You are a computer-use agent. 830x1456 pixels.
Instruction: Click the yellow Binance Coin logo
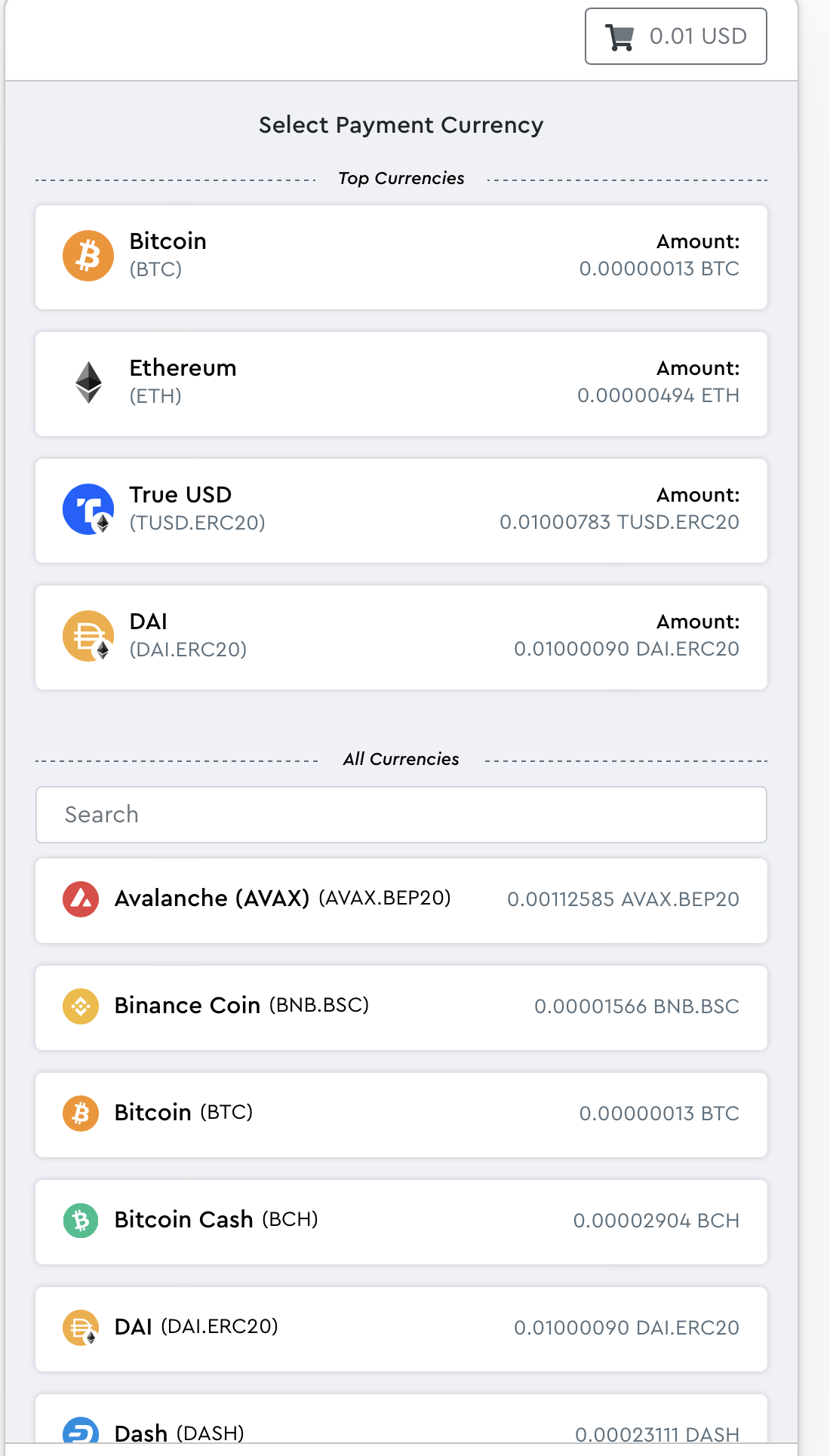click(81, 1006)
